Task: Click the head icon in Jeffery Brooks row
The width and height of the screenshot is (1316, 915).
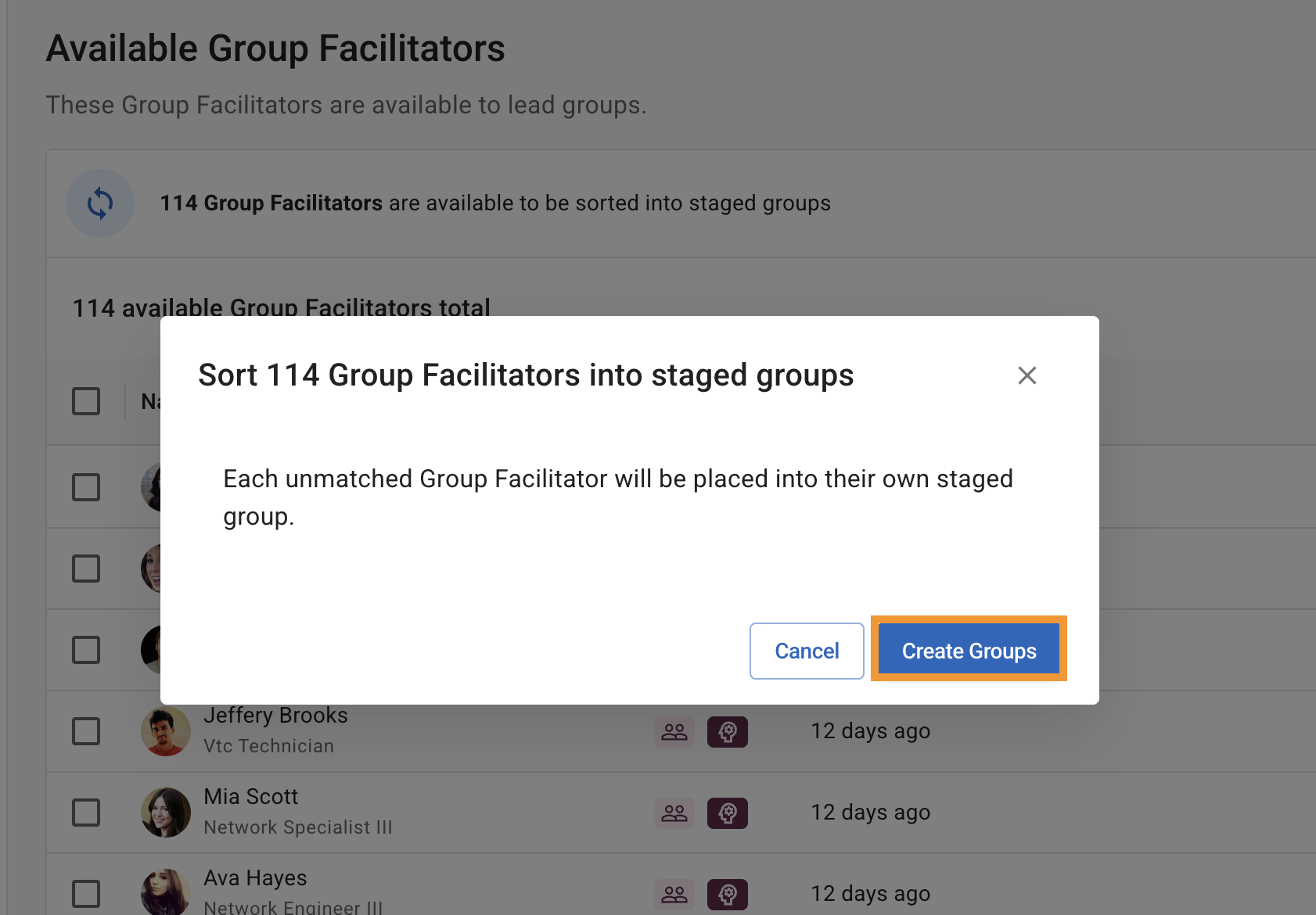Action: [x=727, y=732]
